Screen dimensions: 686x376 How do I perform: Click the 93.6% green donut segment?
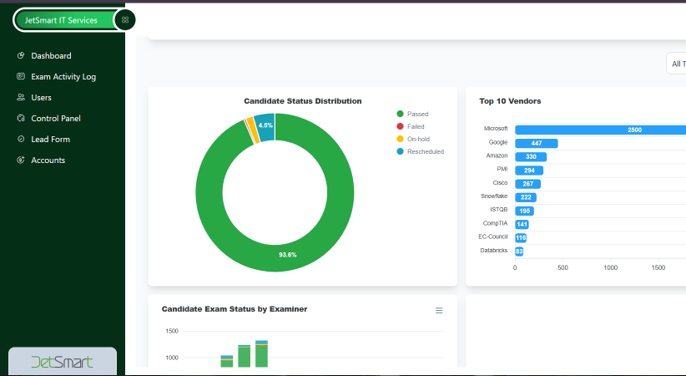tap(287, 255)
